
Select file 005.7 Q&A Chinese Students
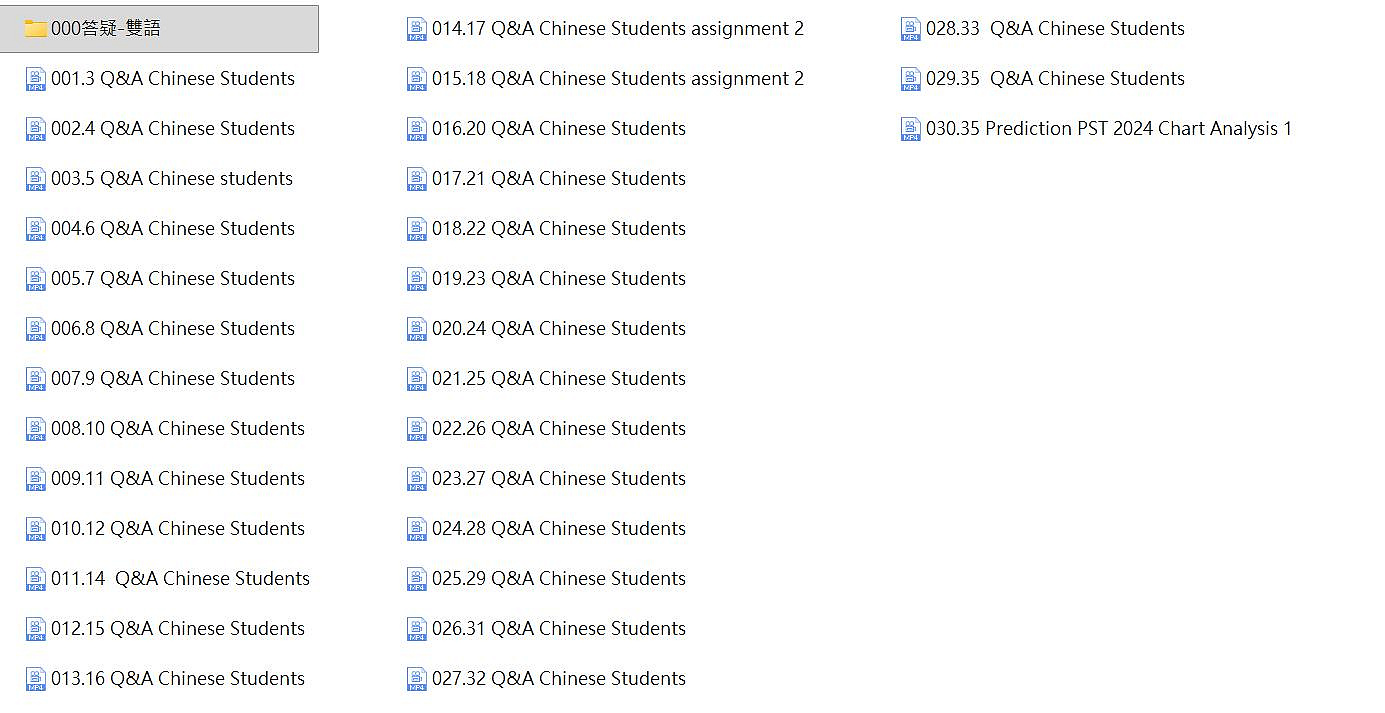[x=161, y=279]
